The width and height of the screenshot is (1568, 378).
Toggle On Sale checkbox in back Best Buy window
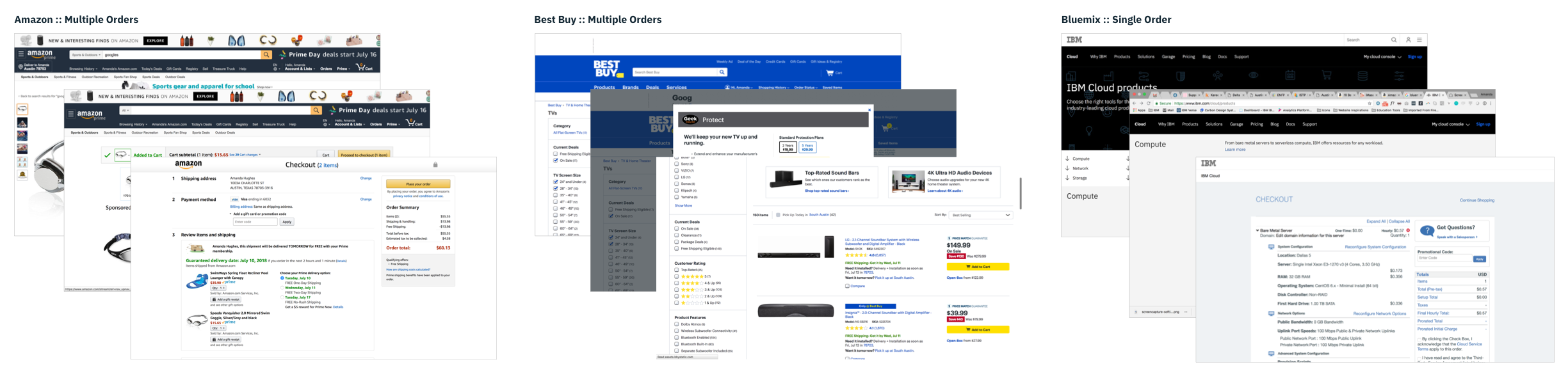pyautogui.click(x=555, y=161)
